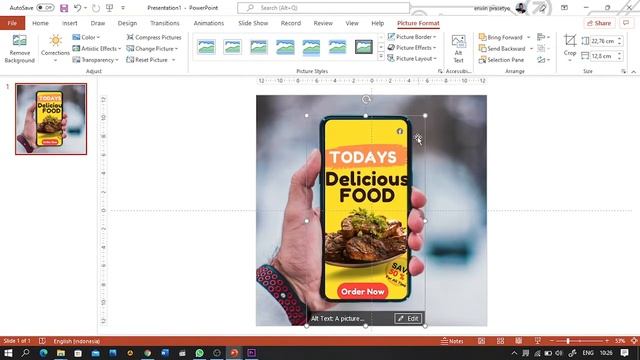Open the View tab
This screenshot has width=640, height=360.
click(x=352, y=23)
